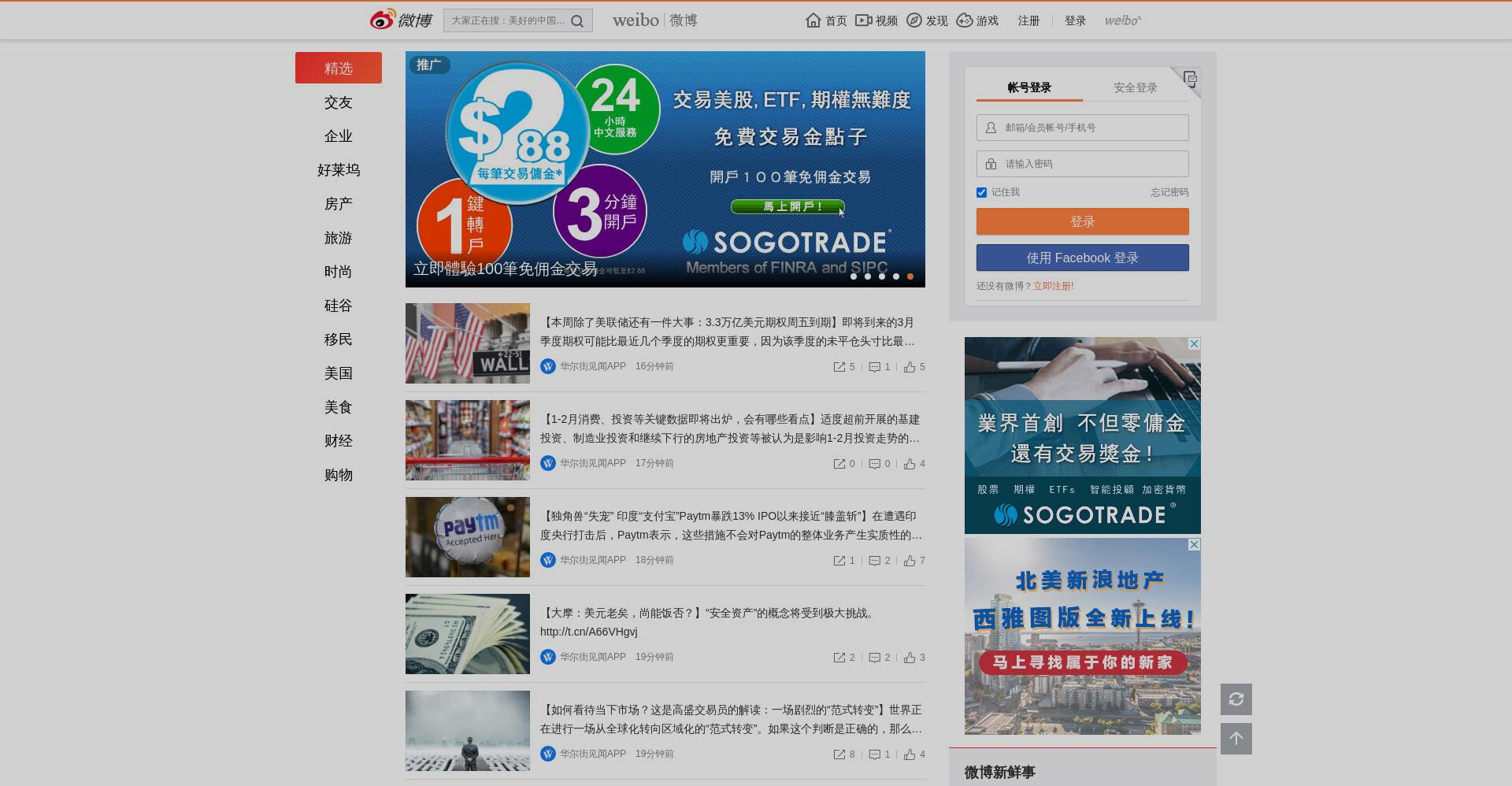Click the Weibo logo in header
This screenshot has width=1512, height=786.
401,20
